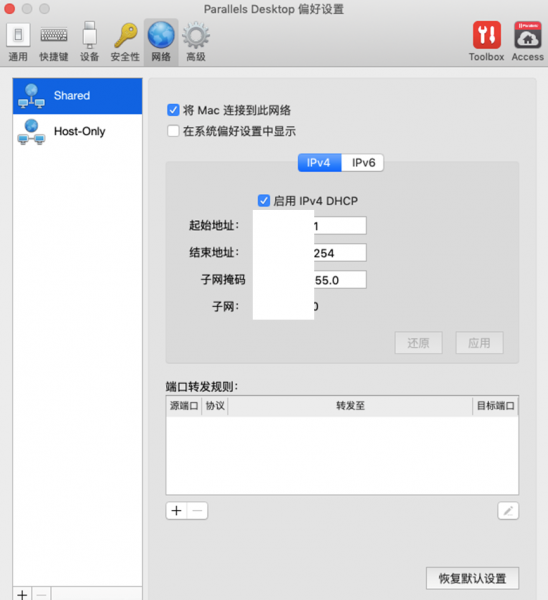Launch Parallels Toolbox
This screenshot has width=548, height=600.
pos(486,42)
